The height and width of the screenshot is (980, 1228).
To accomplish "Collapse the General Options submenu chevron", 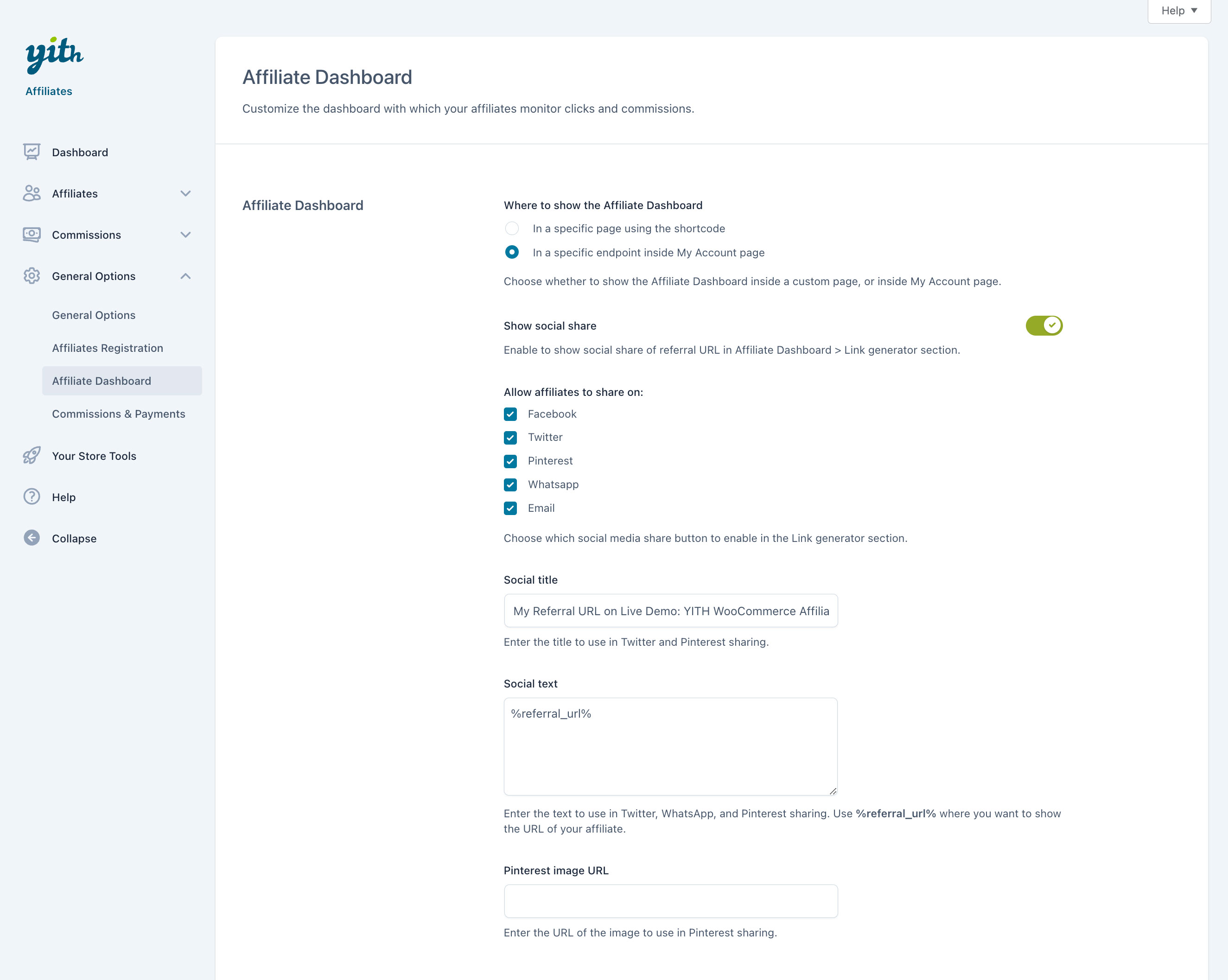I will point(185,276).
